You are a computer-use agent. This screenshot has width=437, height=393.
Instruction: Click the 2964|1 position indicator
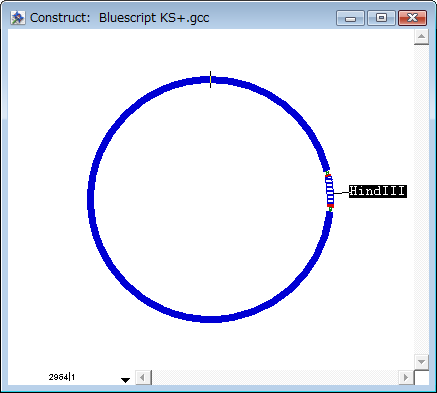click(x=62, y=377)
